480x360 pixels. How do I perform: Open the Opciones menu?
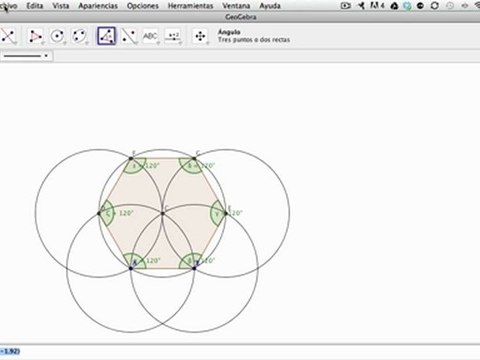point(143,6)
